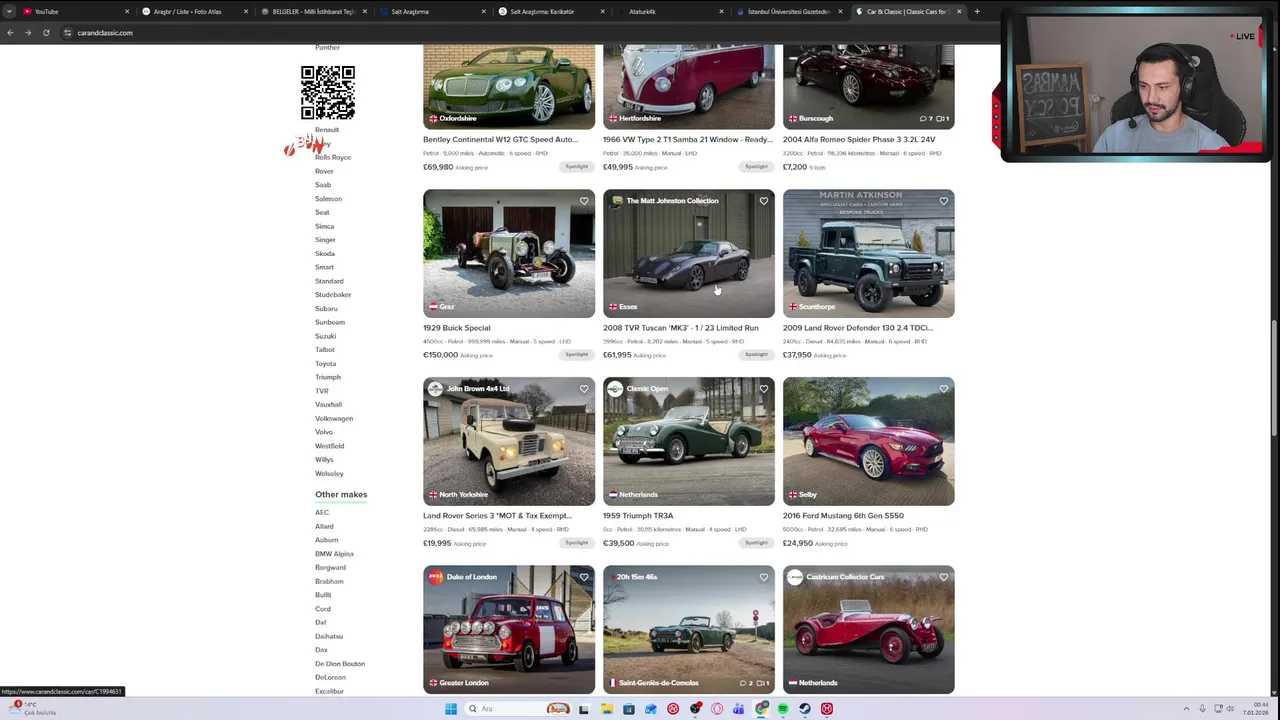Open 2004 Alfa Romeo Spider Phase 3 title

859,140
